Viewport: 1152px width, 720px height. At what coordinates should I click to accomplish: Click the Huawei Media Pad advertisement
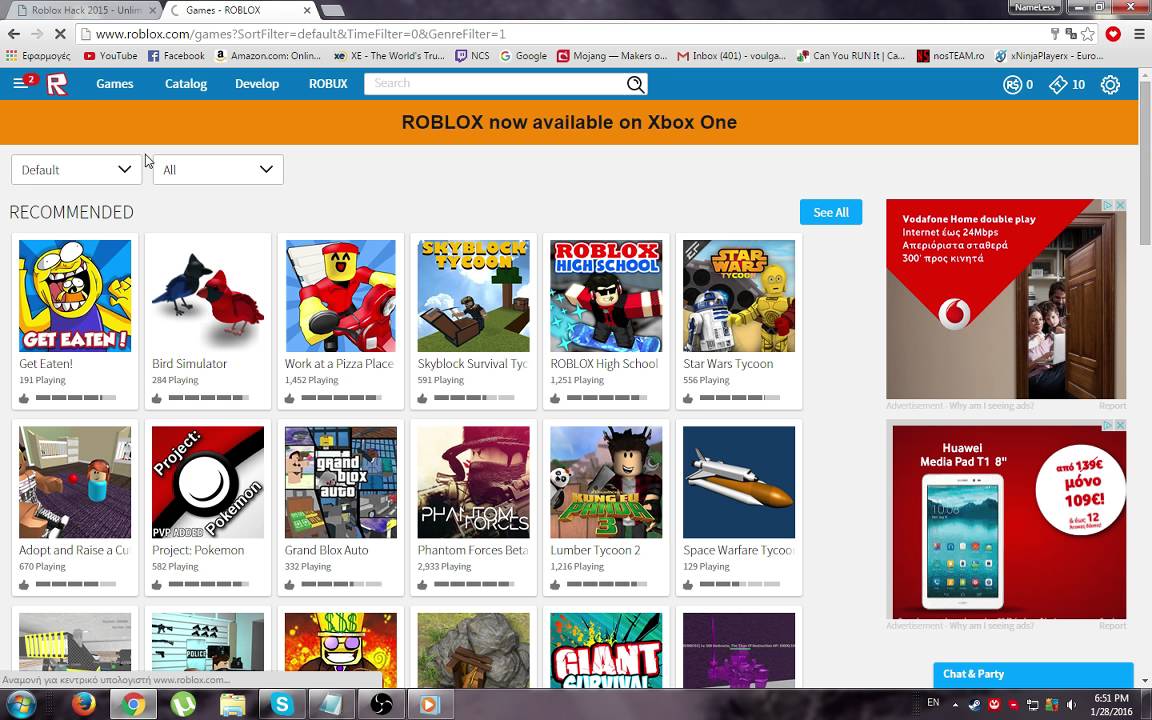click(1006, 520)
